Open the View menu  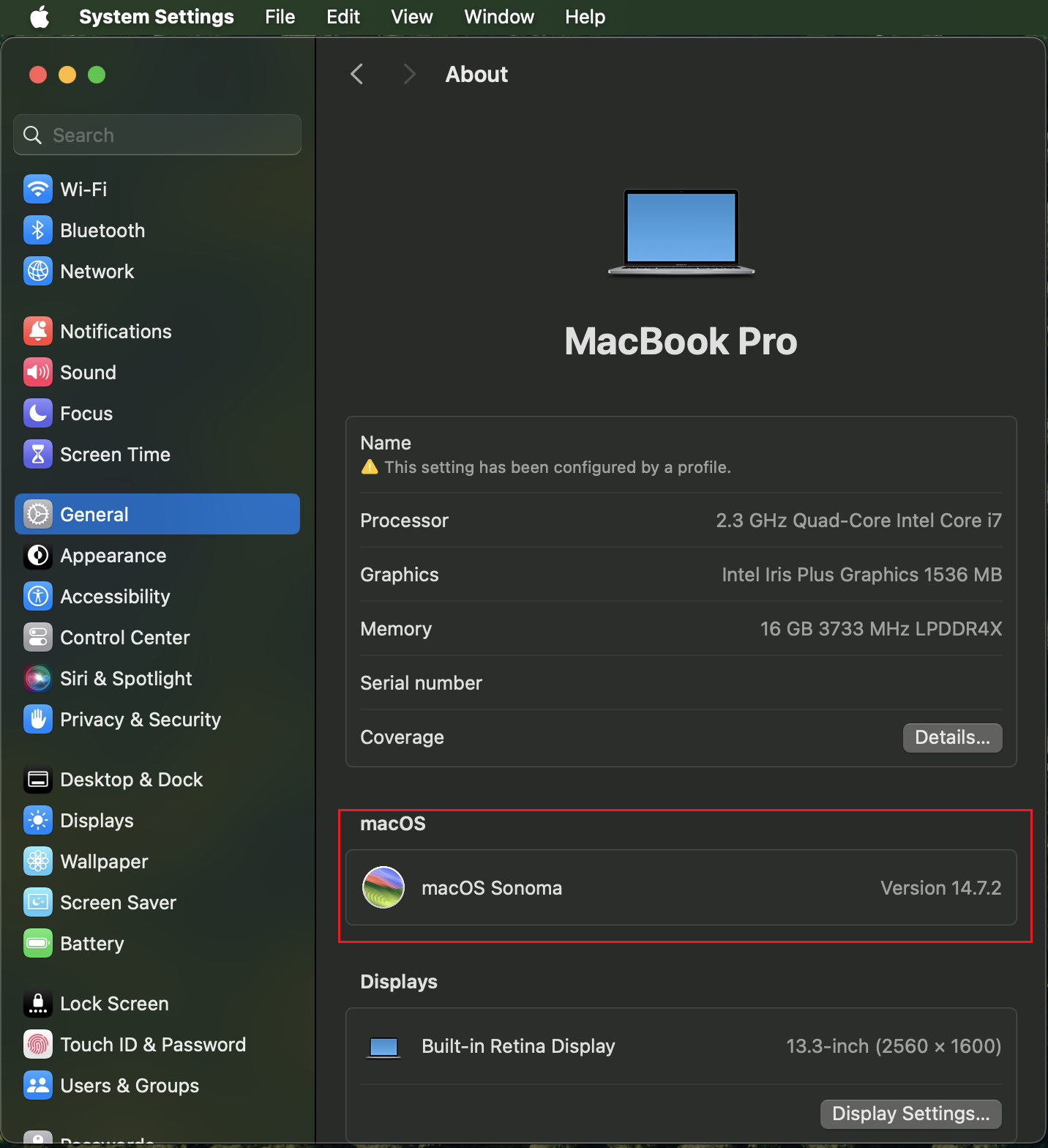tap(412, 16)
